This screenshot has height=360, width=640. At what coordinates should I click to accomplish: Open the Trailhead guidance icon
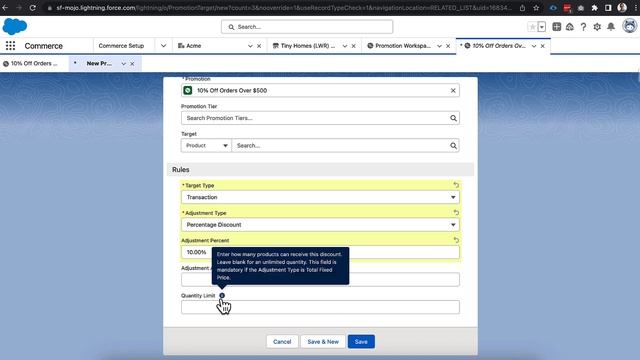pos(570,27)
